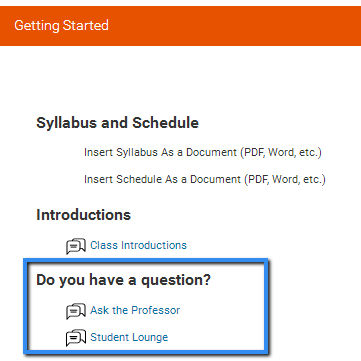Viewport: 361px width, 361px height.
Task: Open the Ask the Professor forum link
Action: pos(135,310)
